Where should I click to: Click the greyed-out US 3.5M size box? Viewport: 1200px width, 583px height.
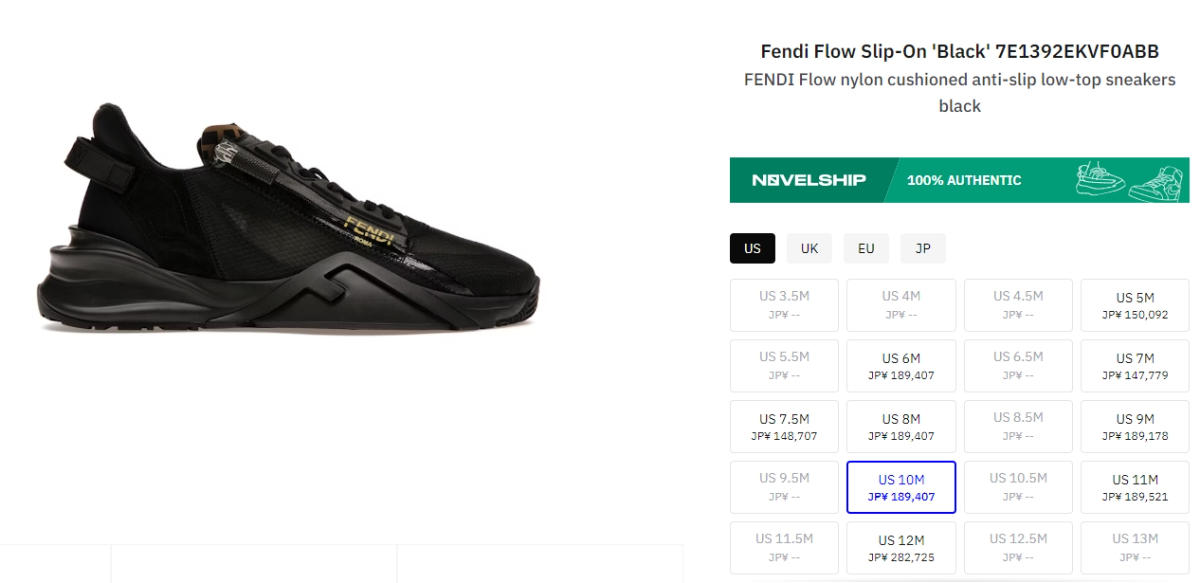point(784,305)
